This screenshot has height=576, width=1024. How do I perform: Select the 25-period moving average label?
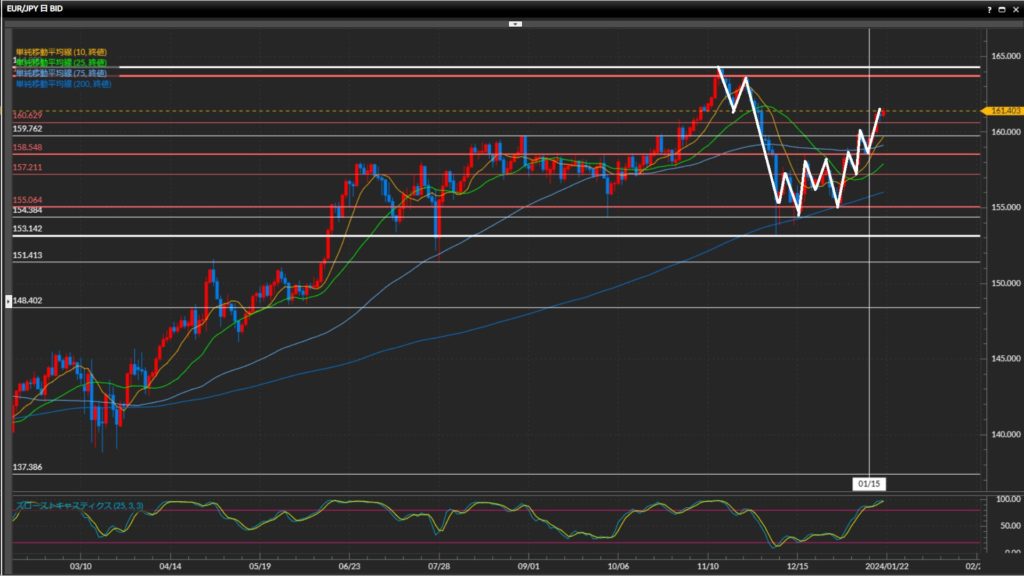tap(61, 62)
